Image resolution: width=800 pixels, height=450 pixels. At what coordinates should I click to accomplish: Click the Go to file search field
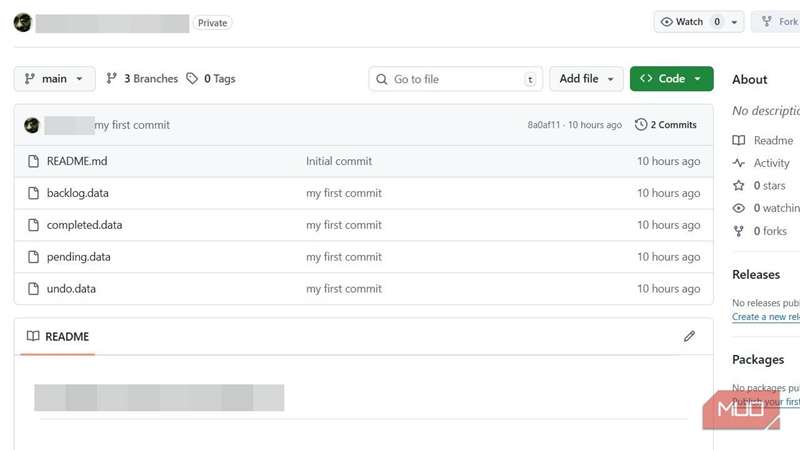coord(453,79)
